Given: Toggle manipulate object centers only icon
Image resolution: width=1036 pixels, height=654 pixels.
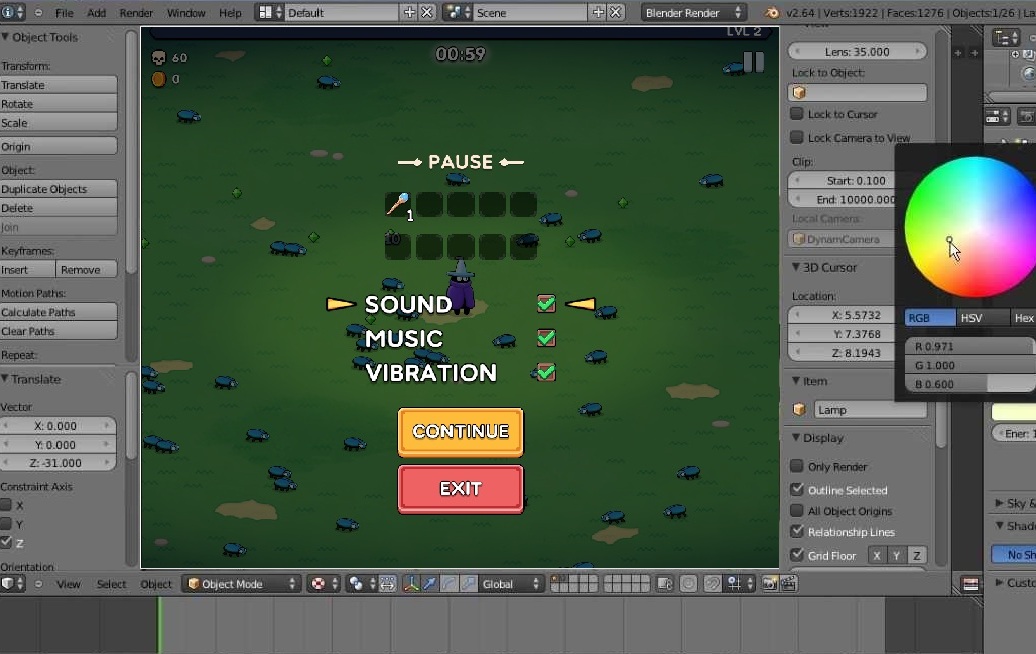Looking at the screenshot, I should coord(387,583).
